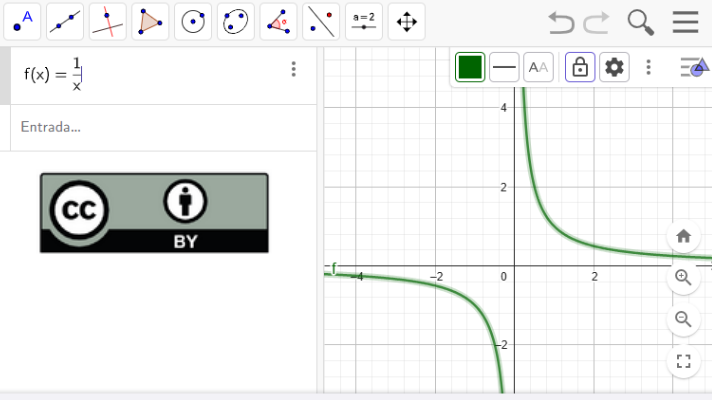Screen dimensions: 727x403
Task: Choose the Perpendicular Line tool
Action: click(108, 21)
